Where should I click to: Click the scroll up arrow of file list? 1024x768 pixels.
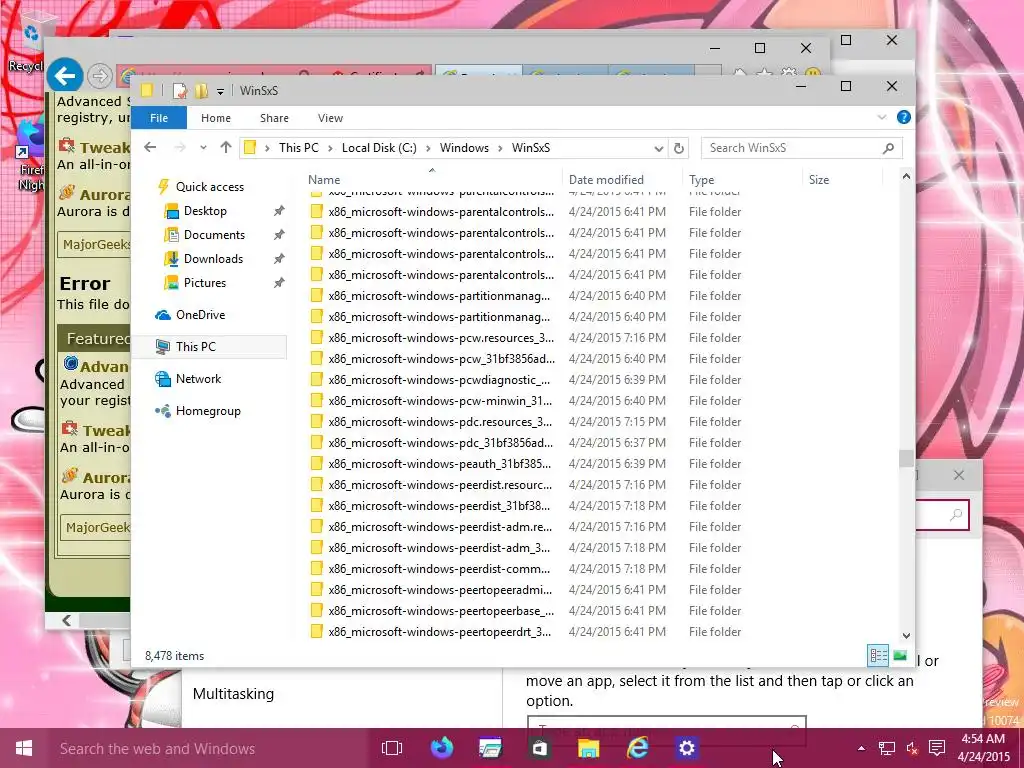906,177
